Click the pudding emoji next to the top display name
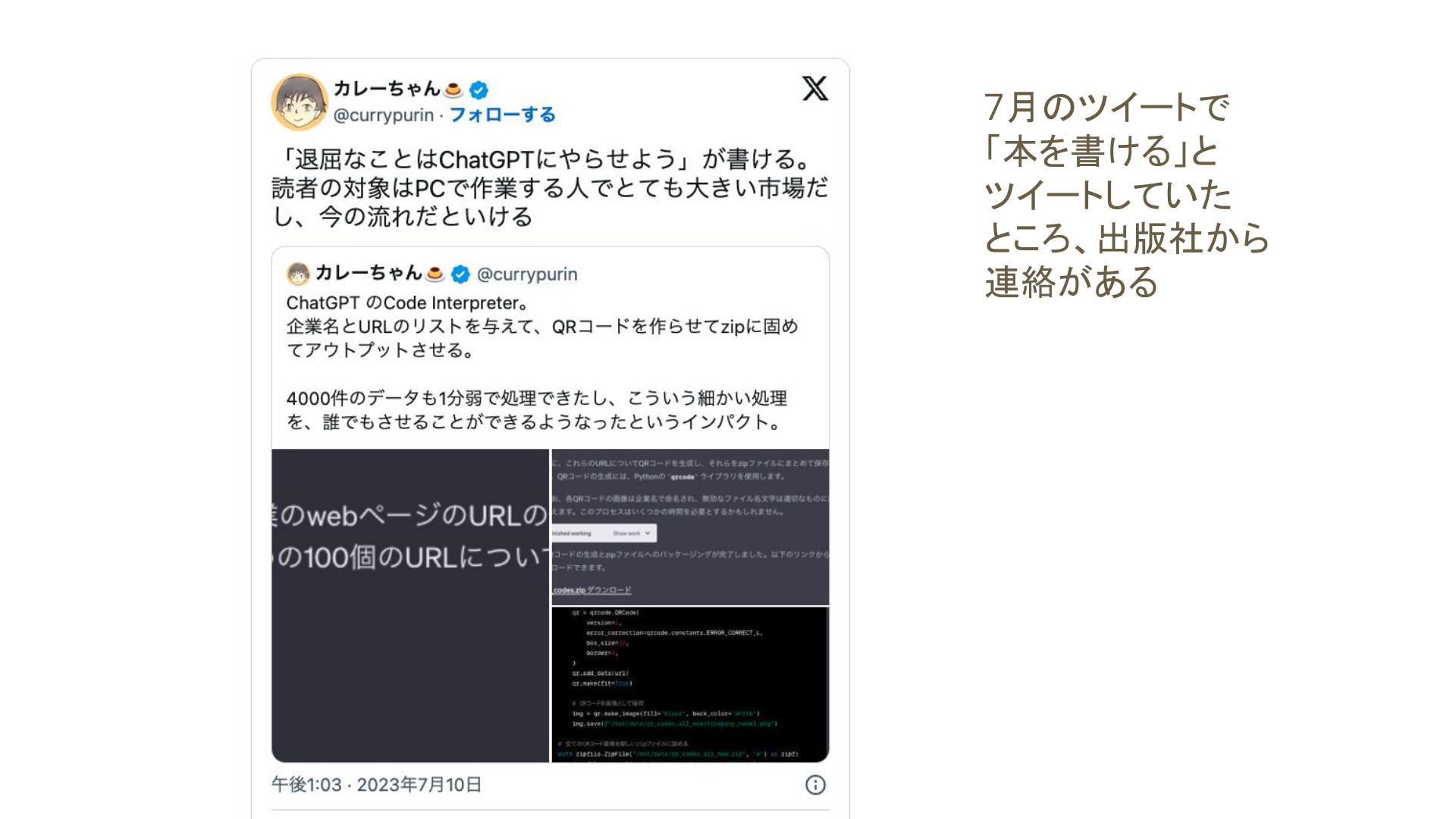 coord(453,89)
